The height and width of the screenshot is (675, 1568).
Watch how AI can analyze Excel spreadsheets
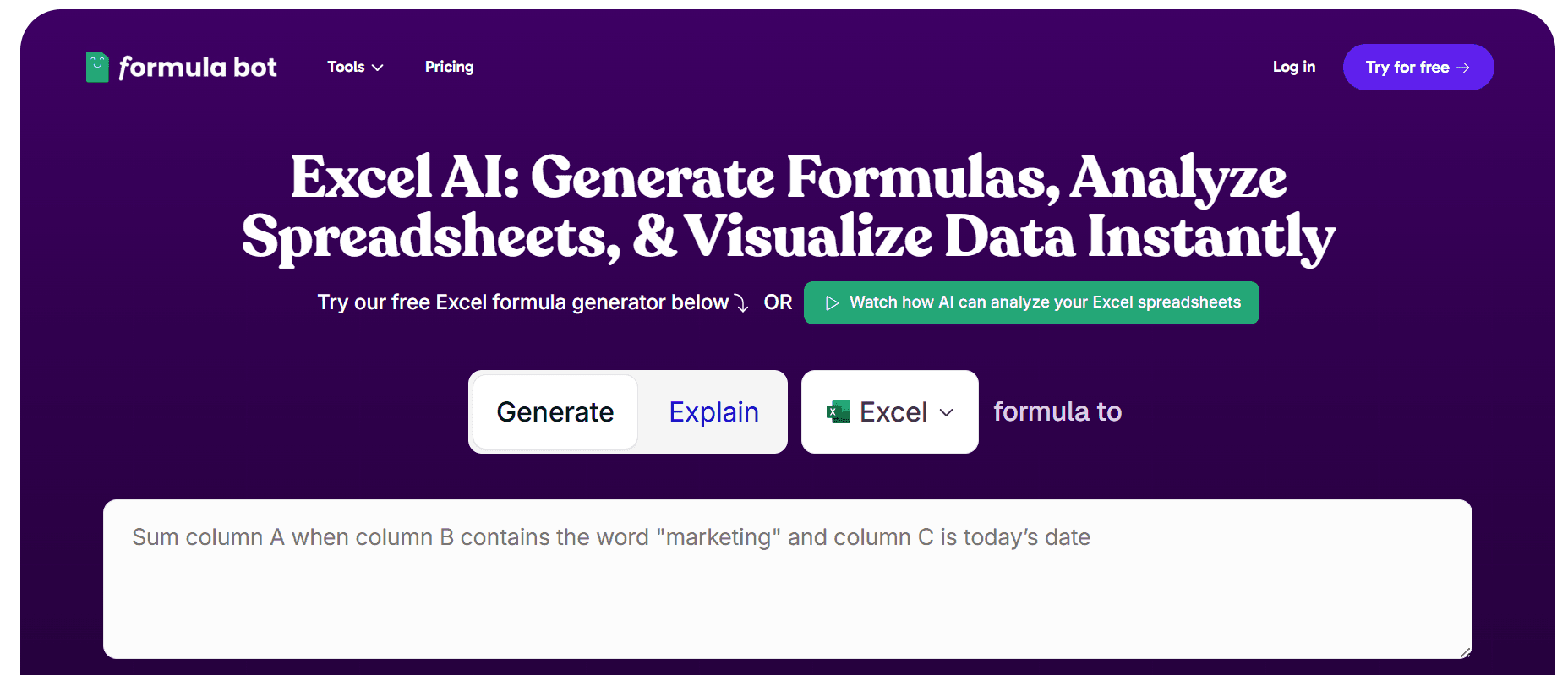click(1044, 302)
